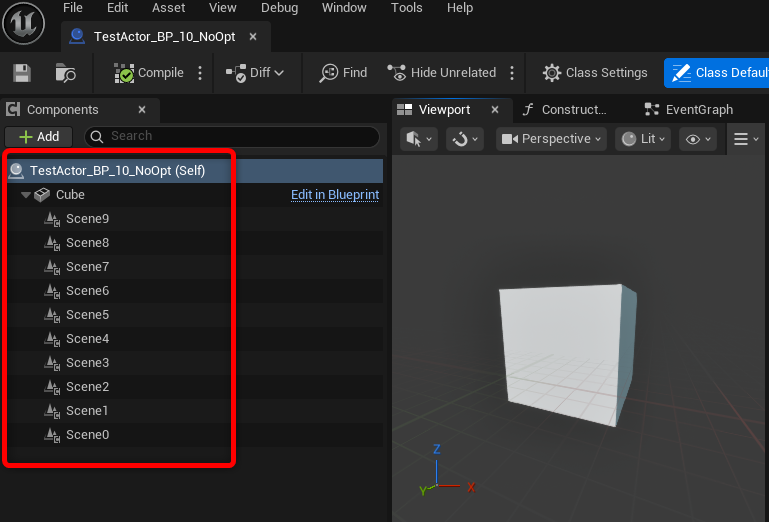Click the Unreal Engine logo icon
The image size is (769, 522).
coord(24,23)
